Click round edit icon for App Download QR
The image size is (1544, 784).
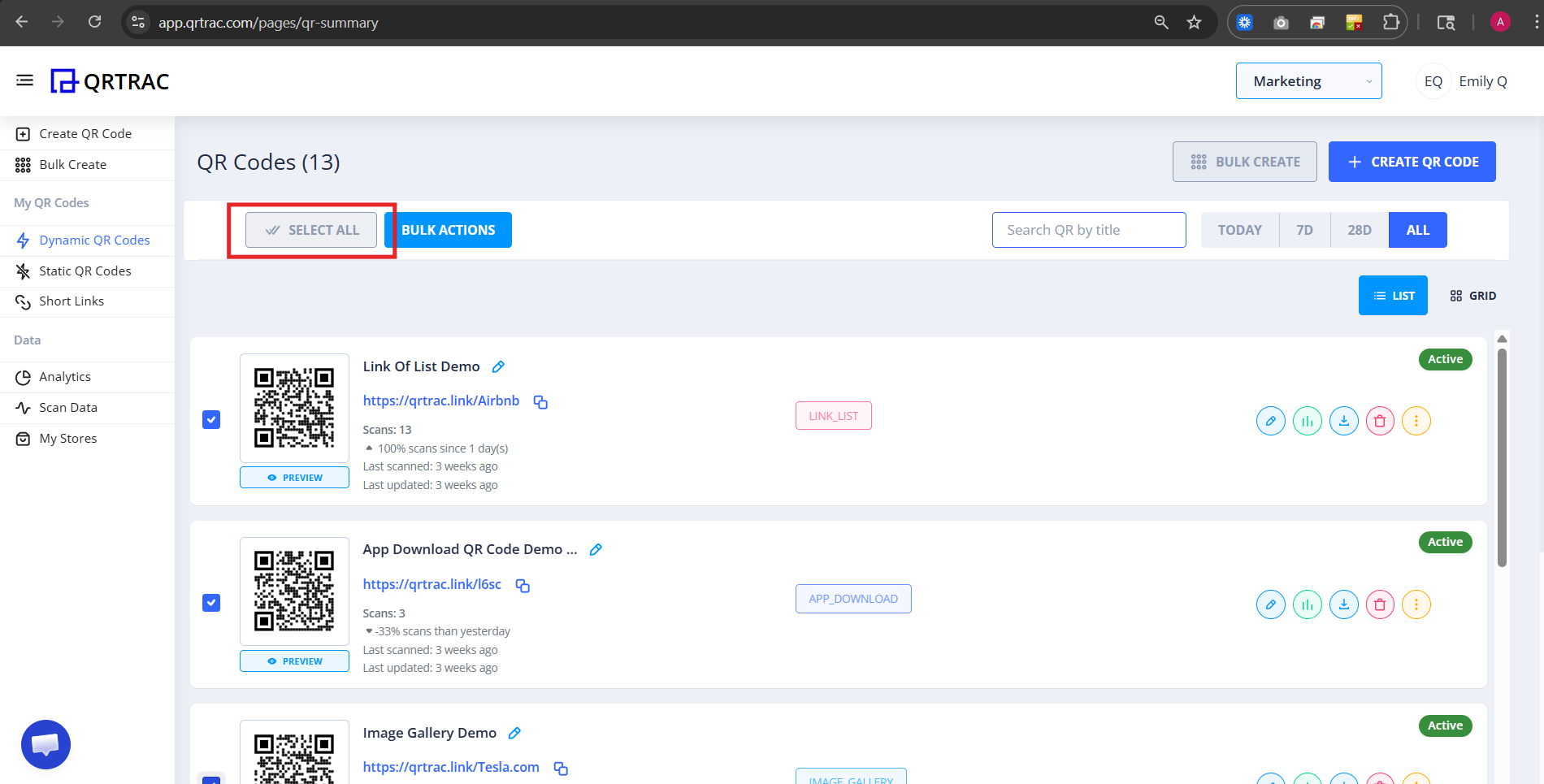pos(1270,604)
